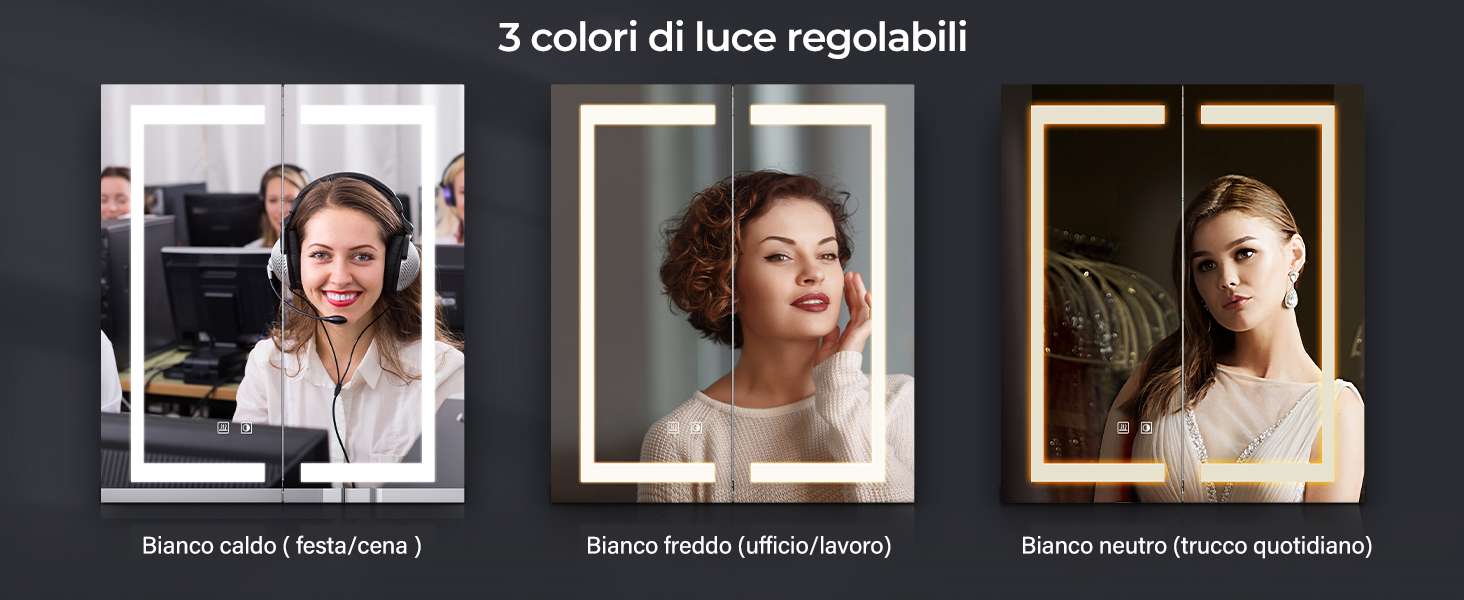
Task: Tap the light-color icon on the headset-woman mirror
Action: 246,427
